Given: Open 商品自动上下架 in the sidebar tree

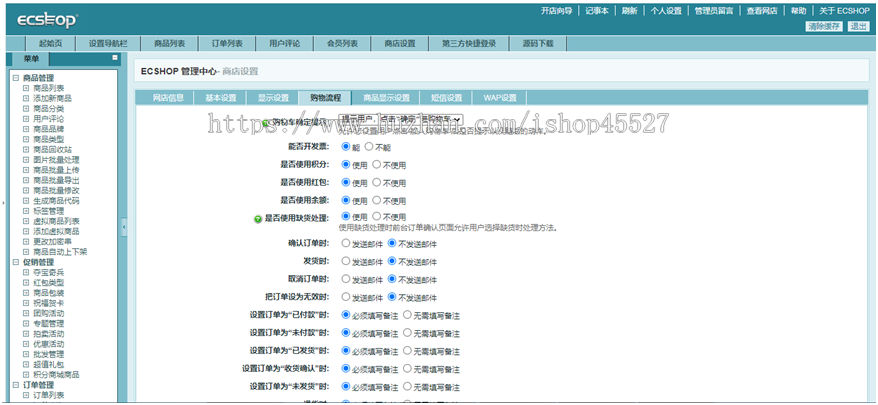Looking at the screenshot, I should point(60,252).
